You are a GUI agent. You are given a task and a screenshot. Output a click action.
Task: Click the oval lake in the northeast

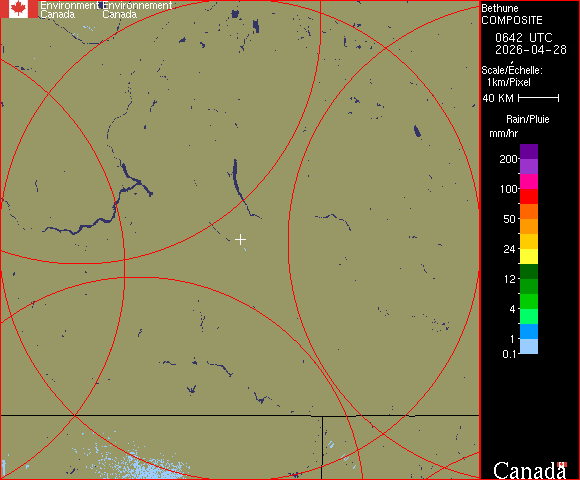coord(417,131)
